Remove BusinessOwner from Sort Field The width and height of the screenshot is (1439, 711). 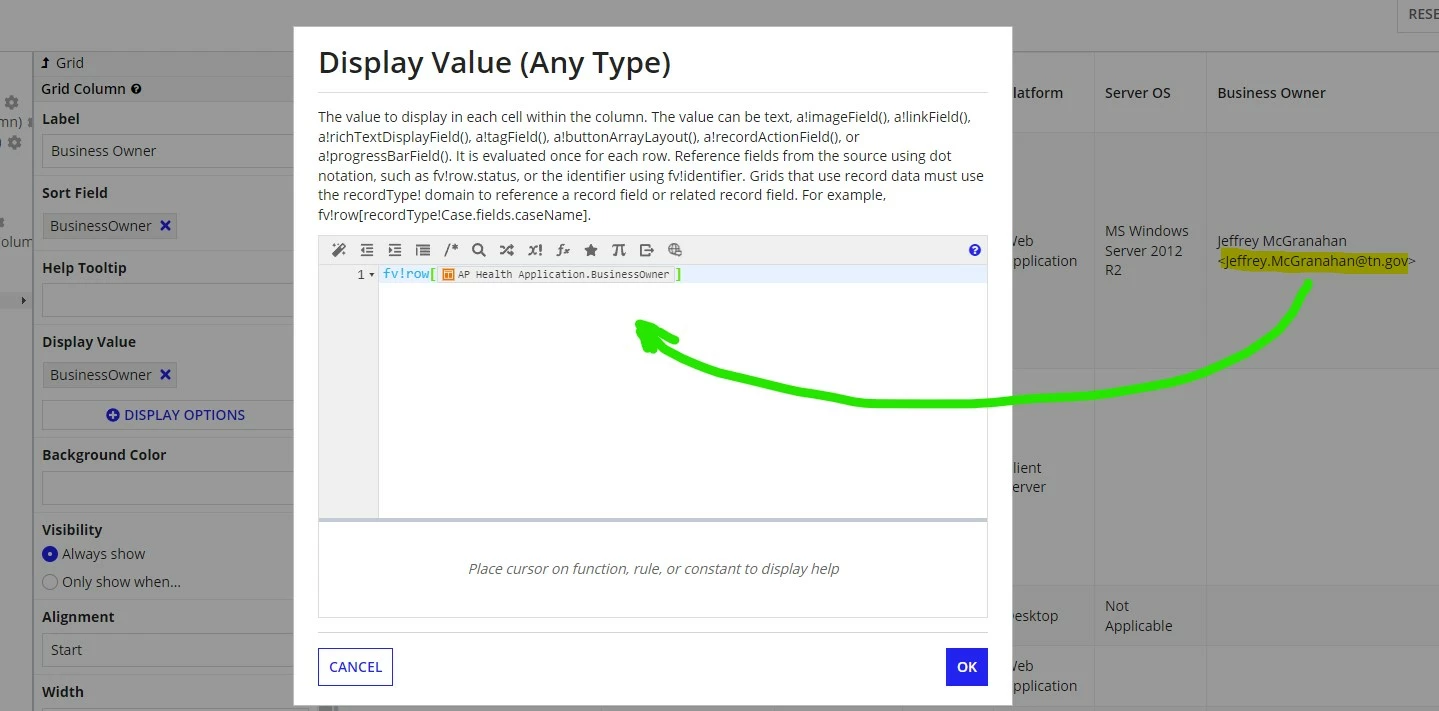coord(166,226)
